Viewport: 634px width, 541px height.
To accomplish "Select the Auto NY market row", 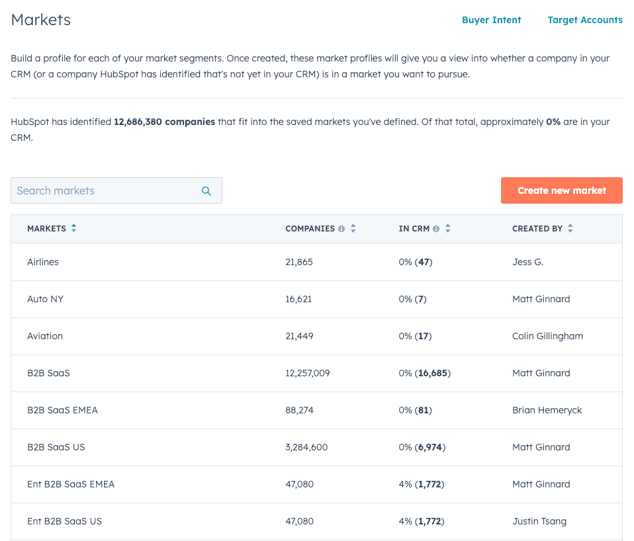I will (x=45, y=299).
